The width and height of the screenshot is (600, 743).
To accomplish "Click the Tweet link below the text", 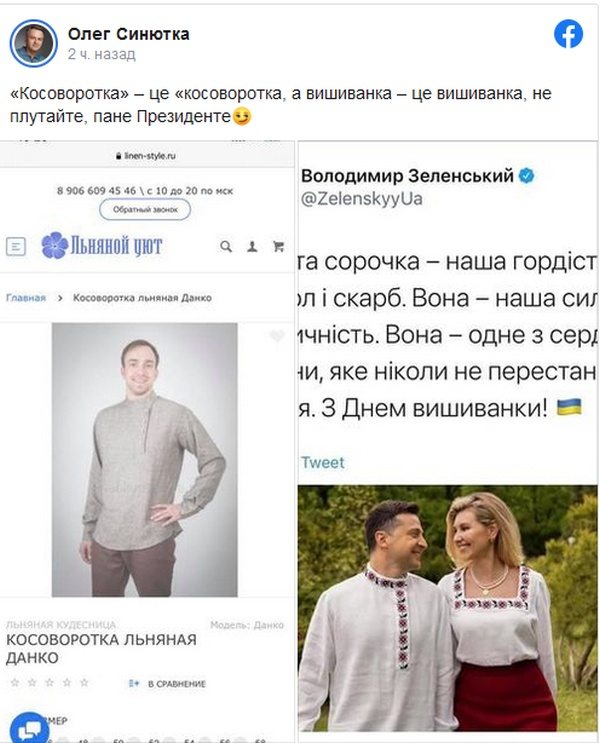I will pyautogui.click(x=323, y=462).
